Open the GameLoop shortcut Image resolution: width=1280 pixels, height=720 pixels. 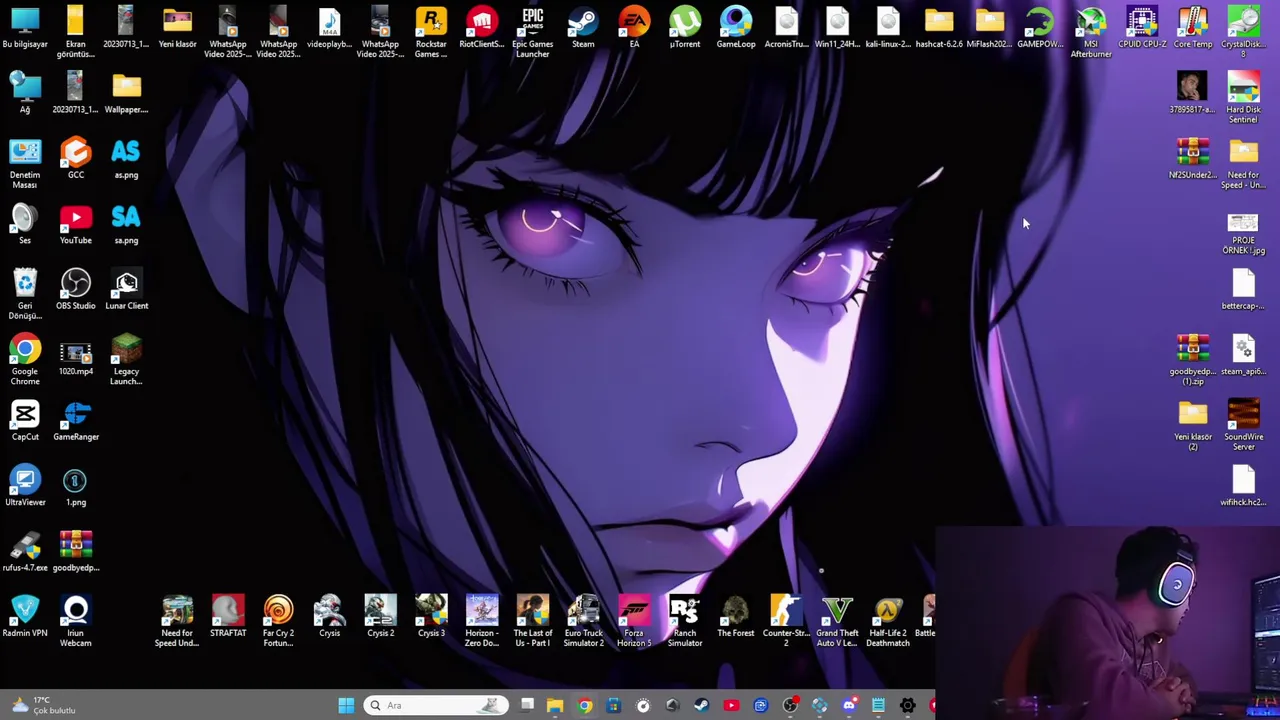click(736, 28)
